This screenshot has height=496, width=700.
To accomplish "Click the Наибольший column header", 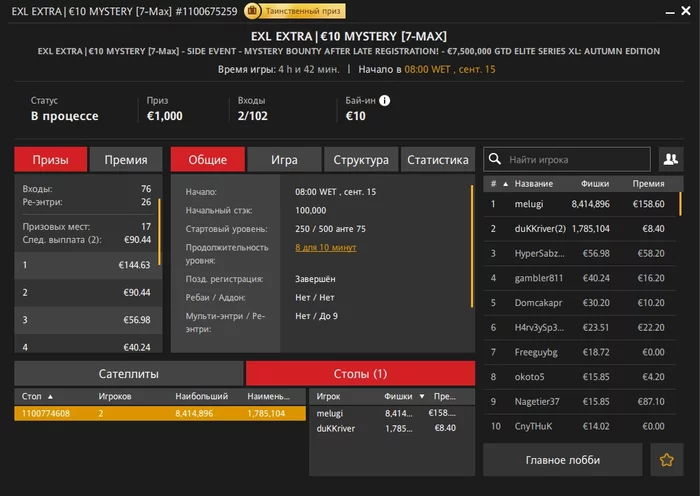I will [201, 396].
